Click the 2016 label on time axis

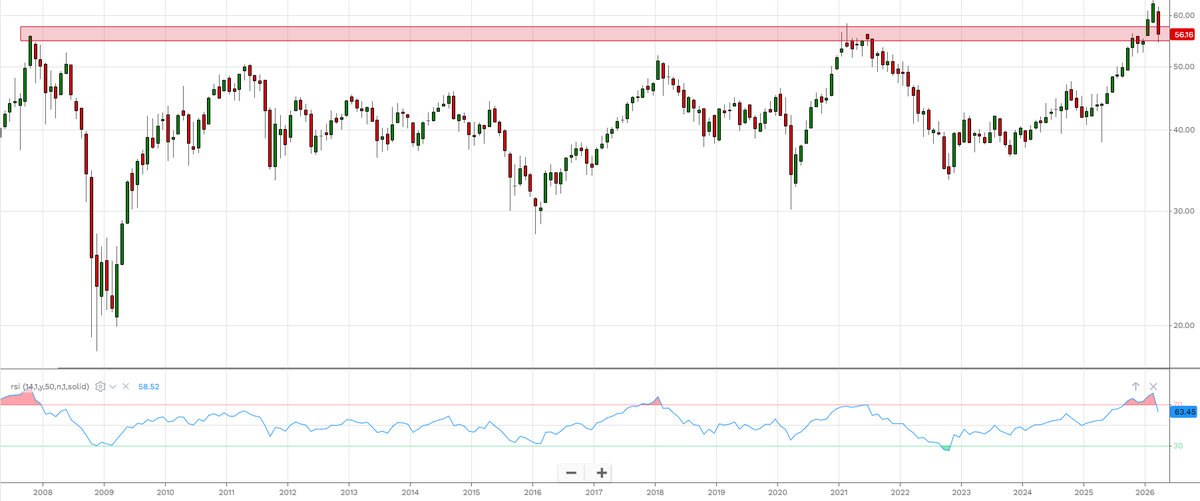coord(532,492)
